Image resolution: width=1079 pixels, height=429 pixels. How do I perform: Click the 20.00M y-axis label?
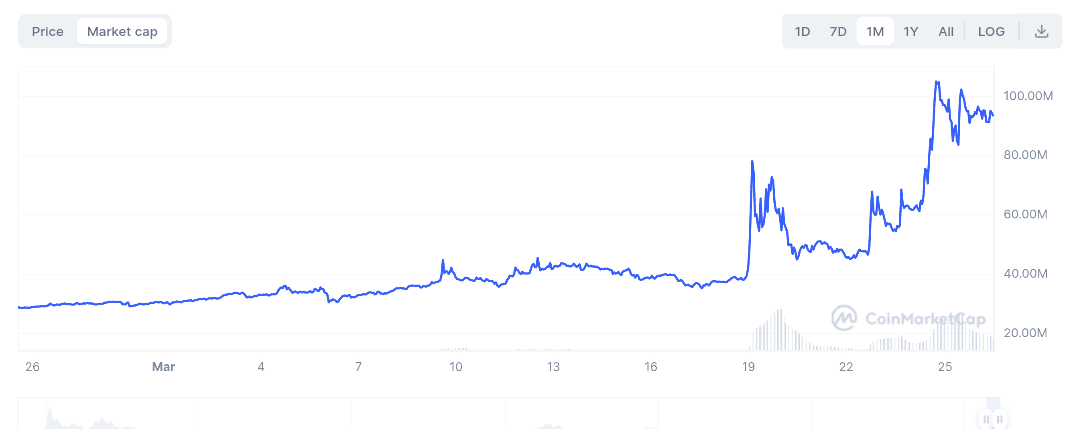pyautogui.click(x=1026, y=333)
